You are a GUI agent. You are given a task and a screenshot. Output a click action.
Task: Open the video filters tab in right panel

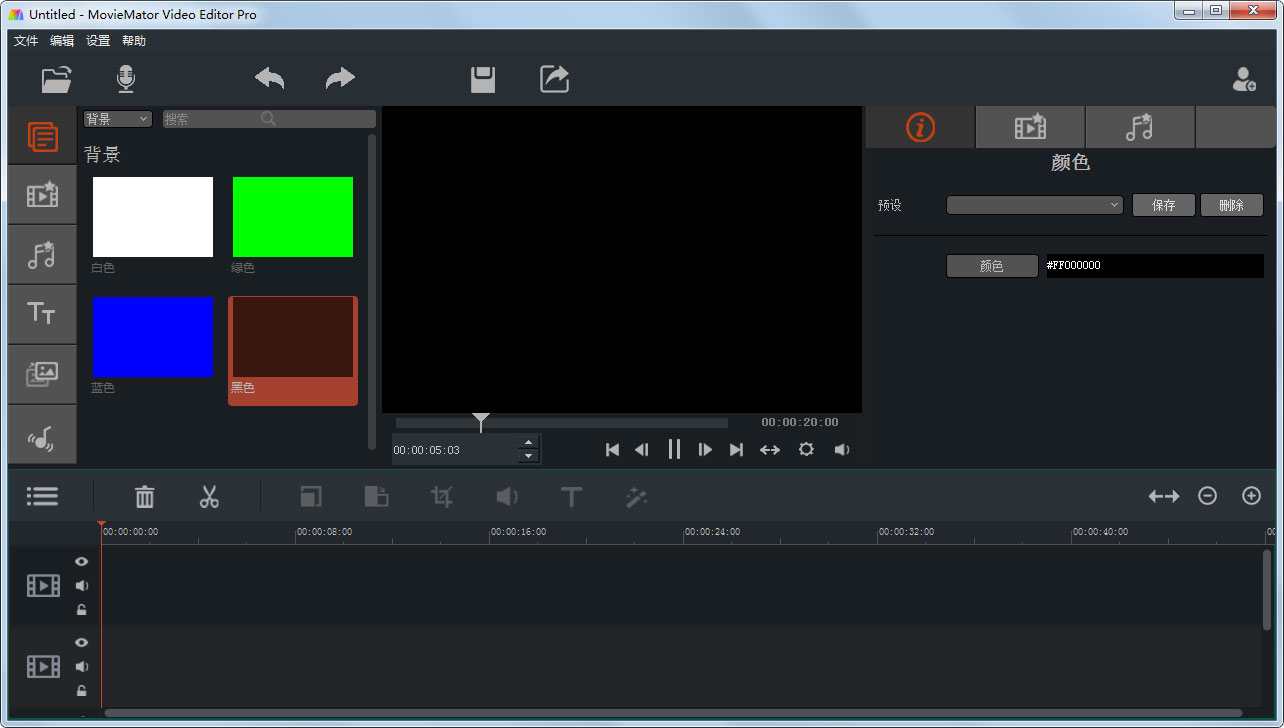[x=1029, y=127]
